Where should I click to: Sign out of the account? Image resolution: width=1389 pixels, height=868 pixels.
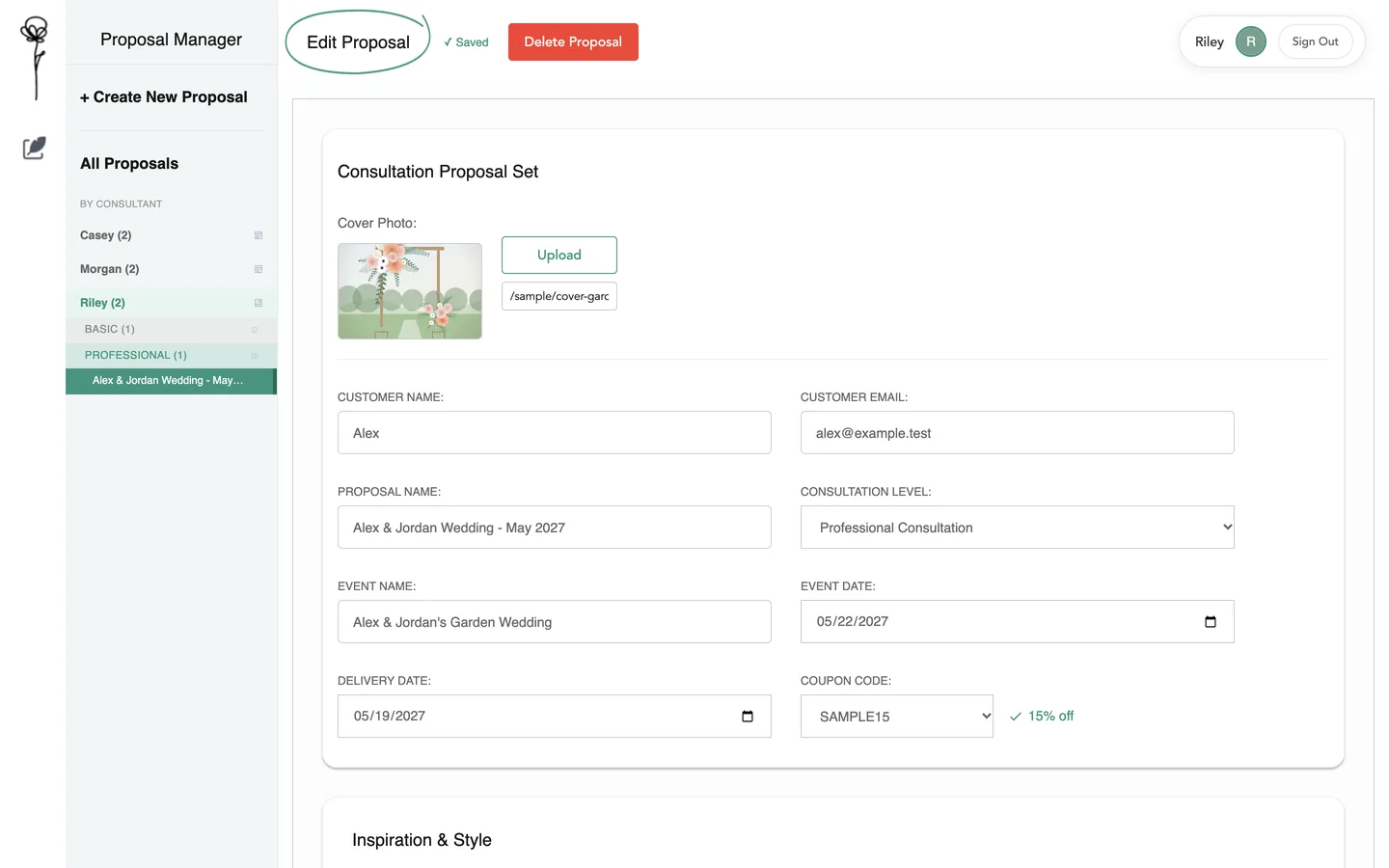point(1315,41)
